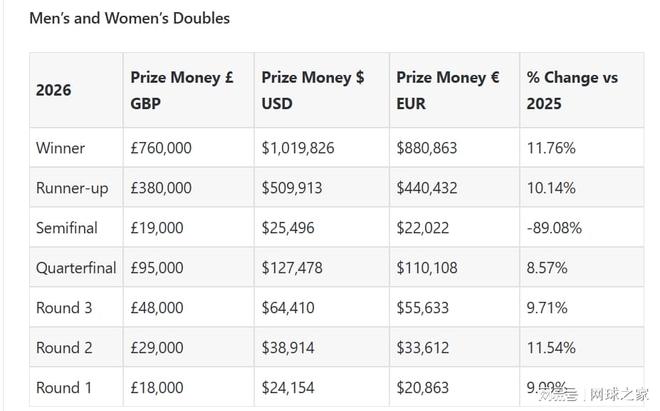Click the Prize Money £ GBP header

[x=182, y=90]
